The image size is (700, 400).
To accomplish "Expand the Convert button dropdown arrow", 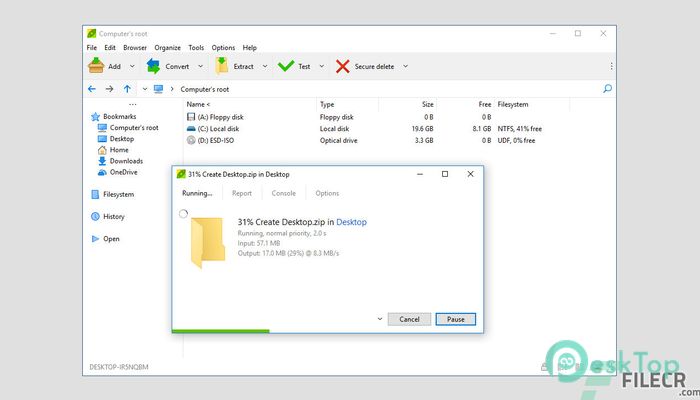I will (x=200, y=66).
